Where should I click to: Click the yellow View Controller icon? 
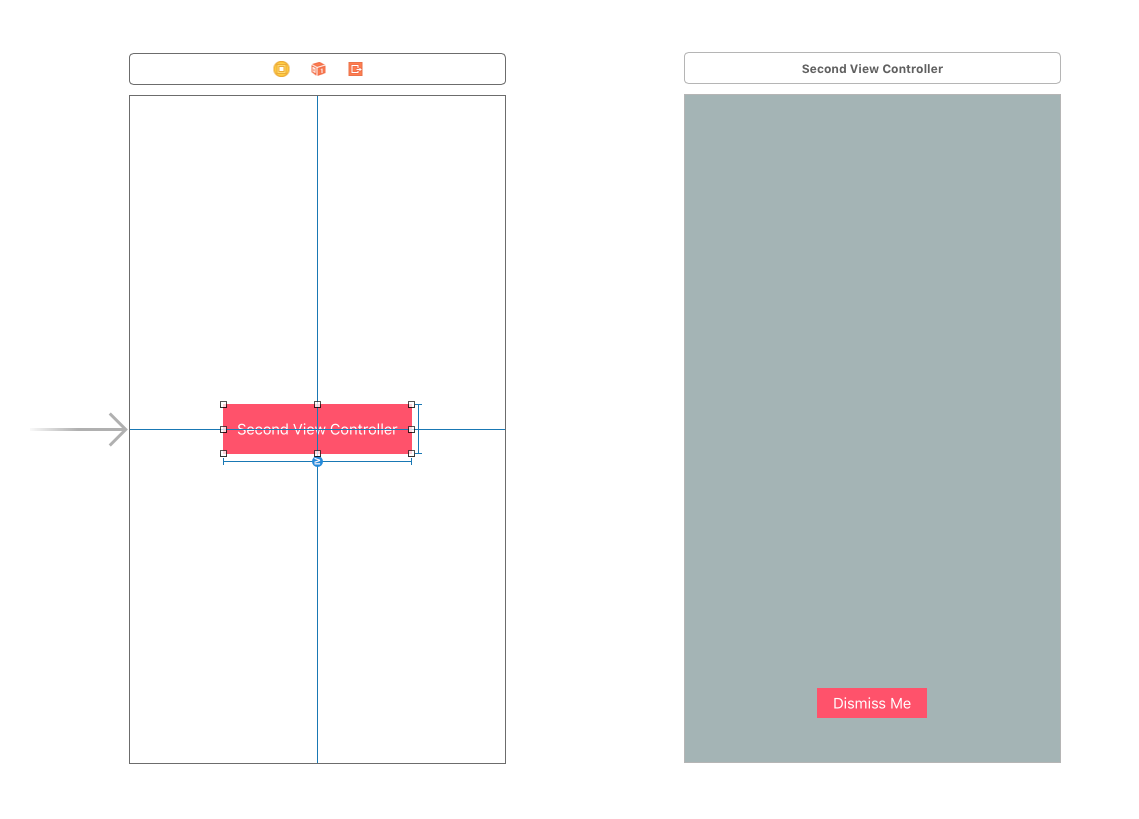(x=281, y=69)
